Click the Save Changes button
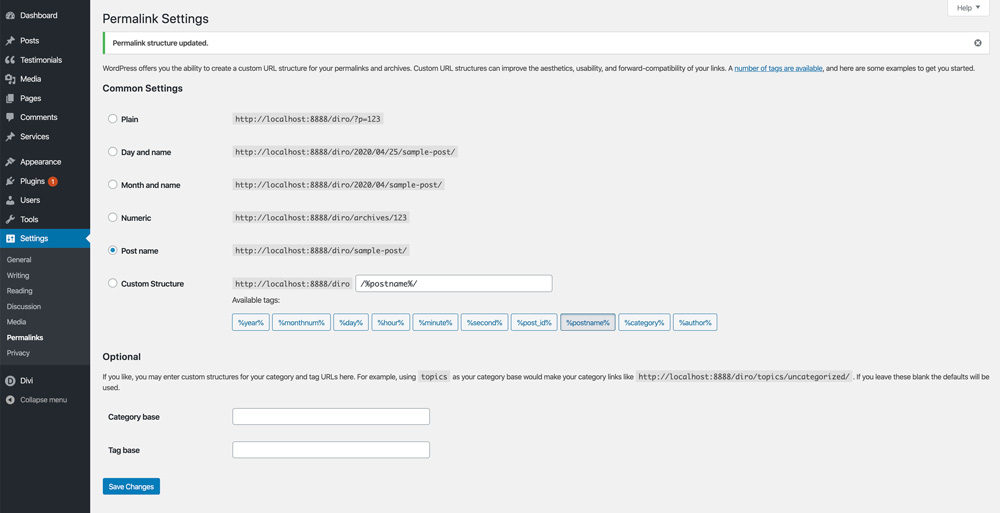Viewport: 1000px width, 513px height. (x=131, y=486)
